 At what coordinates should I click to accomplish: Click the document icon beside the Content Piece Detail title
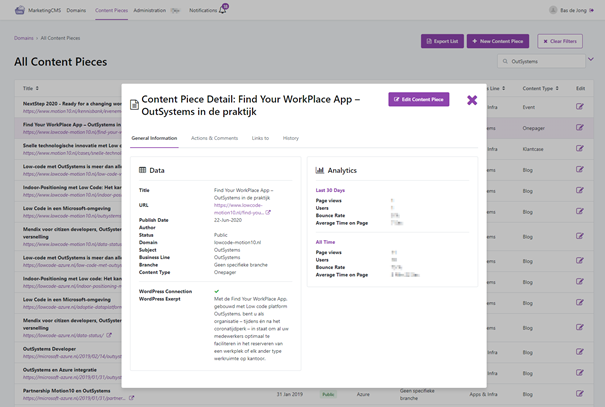click(x=134, y=105)
